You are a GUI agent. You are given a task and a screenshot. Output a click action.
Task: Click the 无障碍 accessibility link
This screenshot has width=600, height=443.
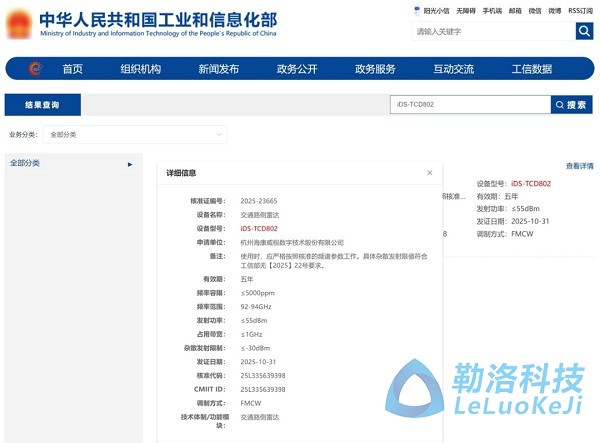(x=466, y=10)
